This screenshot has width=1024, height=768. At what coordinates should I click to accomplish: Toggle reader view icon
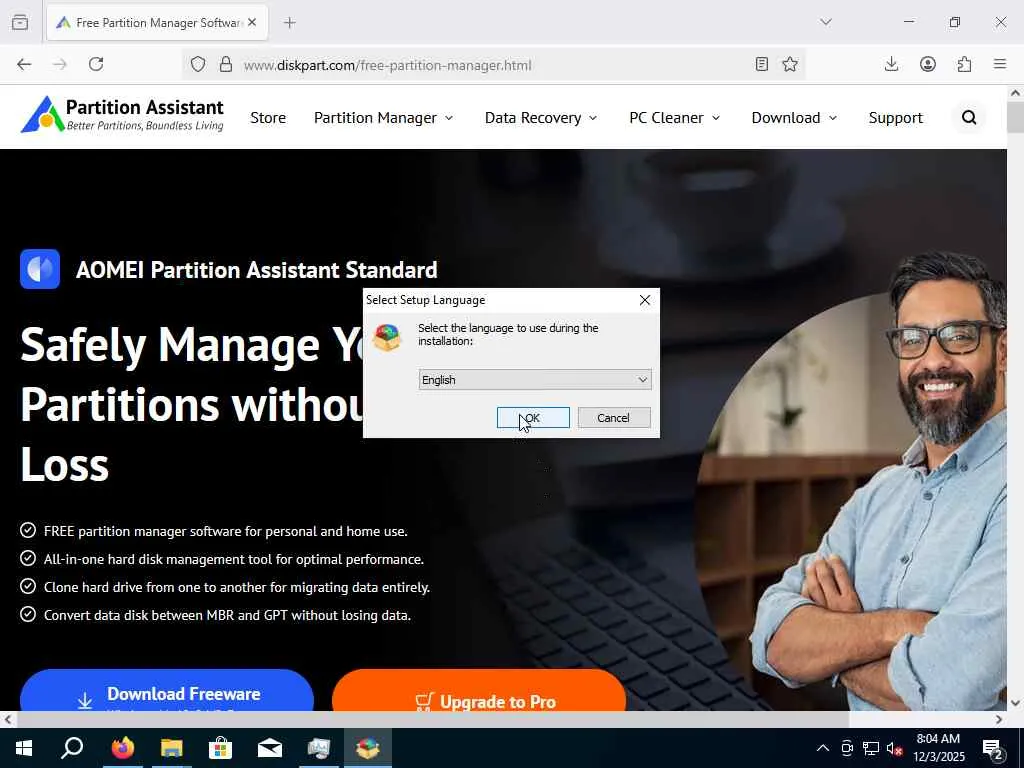coord(761,64)
